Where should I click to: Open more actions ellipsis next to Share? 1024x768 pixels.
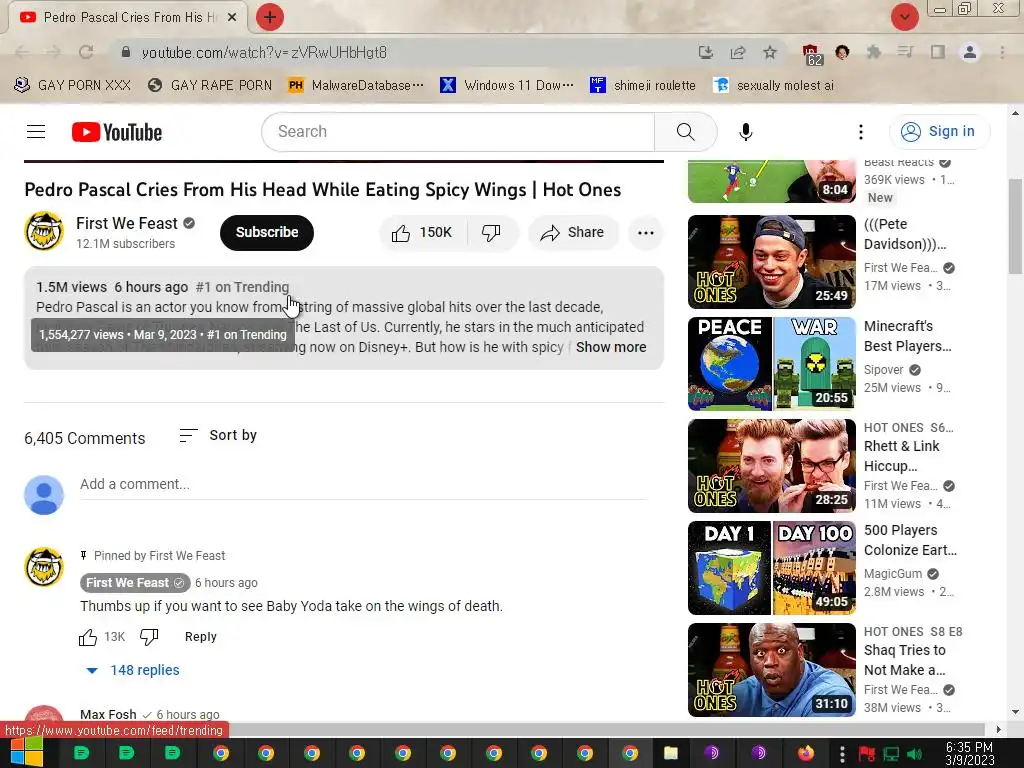pyautogui.click(x=646, y=232)
